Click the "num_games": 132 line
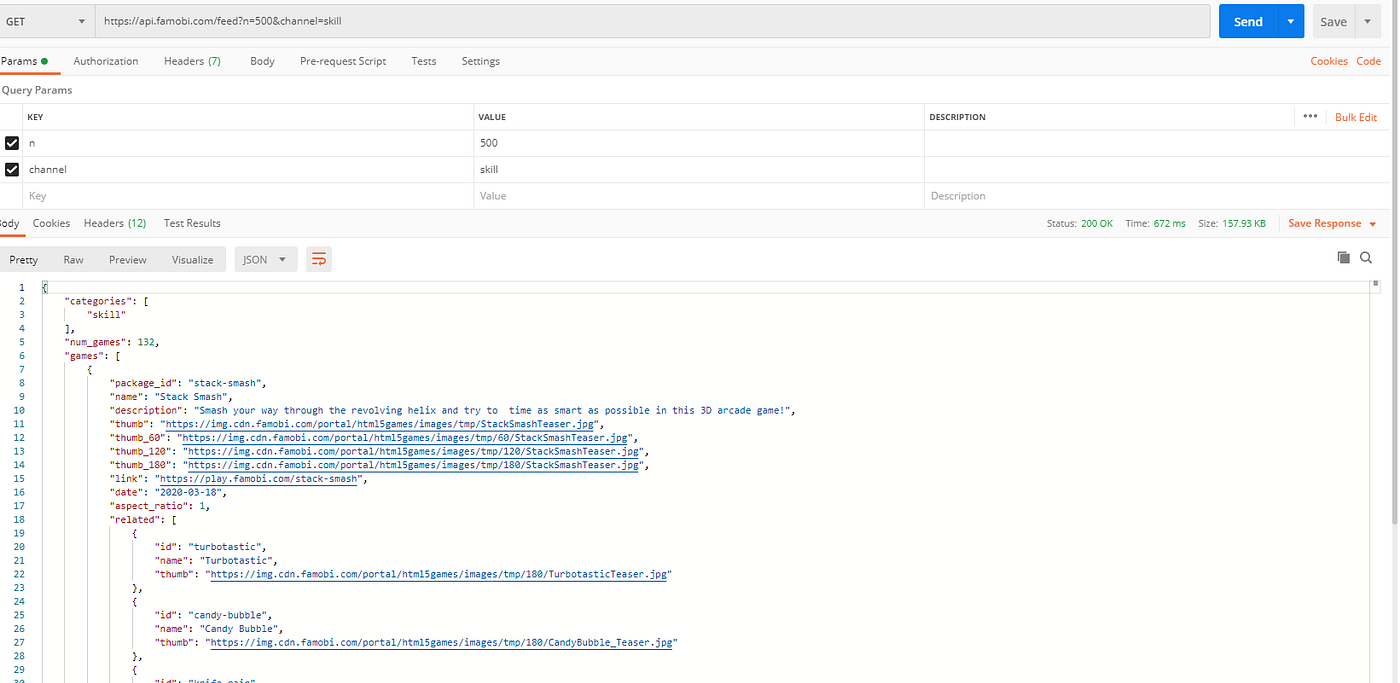 pyautogui.click(x=111, y=342)
